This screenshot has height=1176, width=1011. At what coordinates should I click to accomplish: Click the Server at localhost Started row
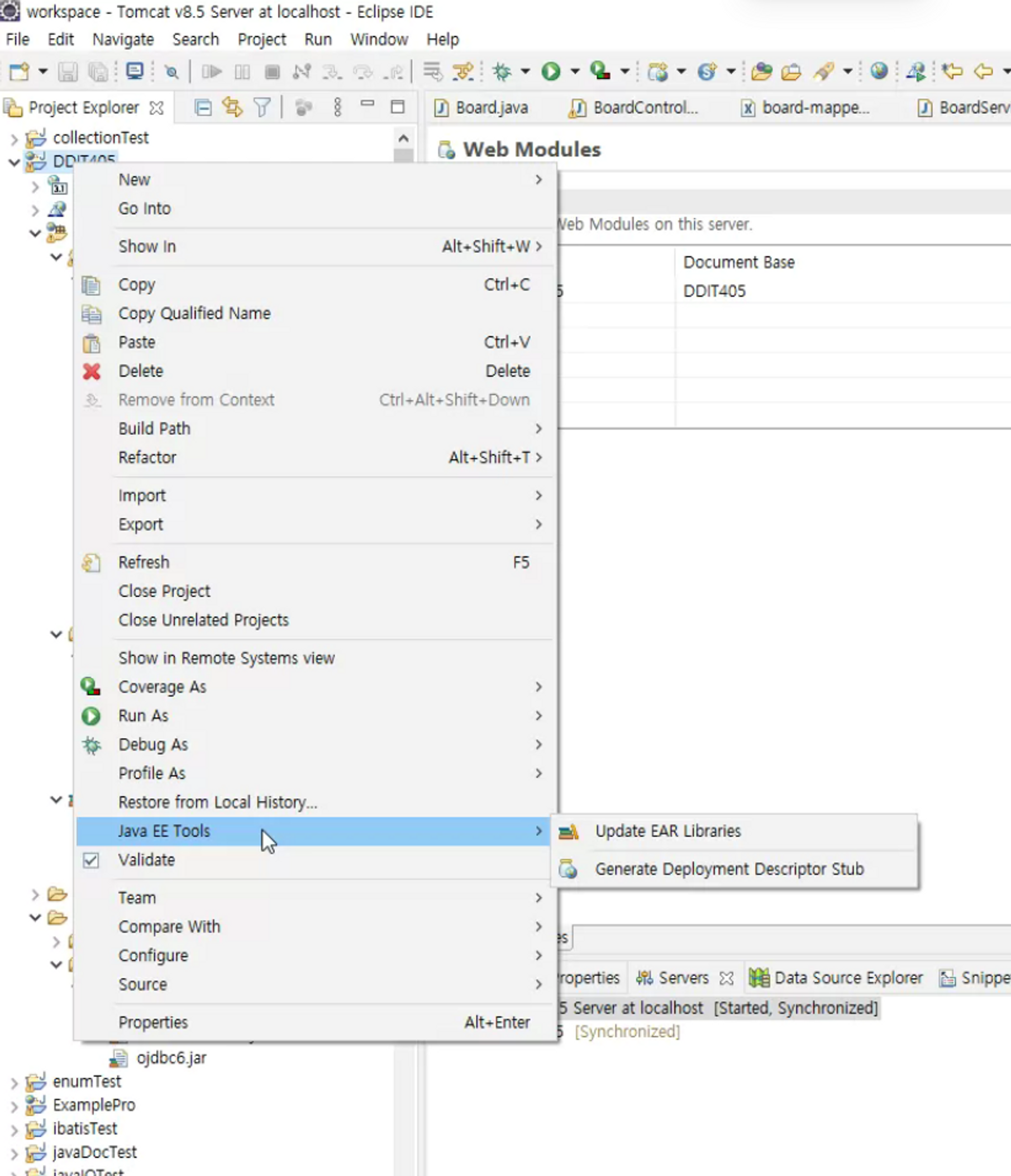718,1007
